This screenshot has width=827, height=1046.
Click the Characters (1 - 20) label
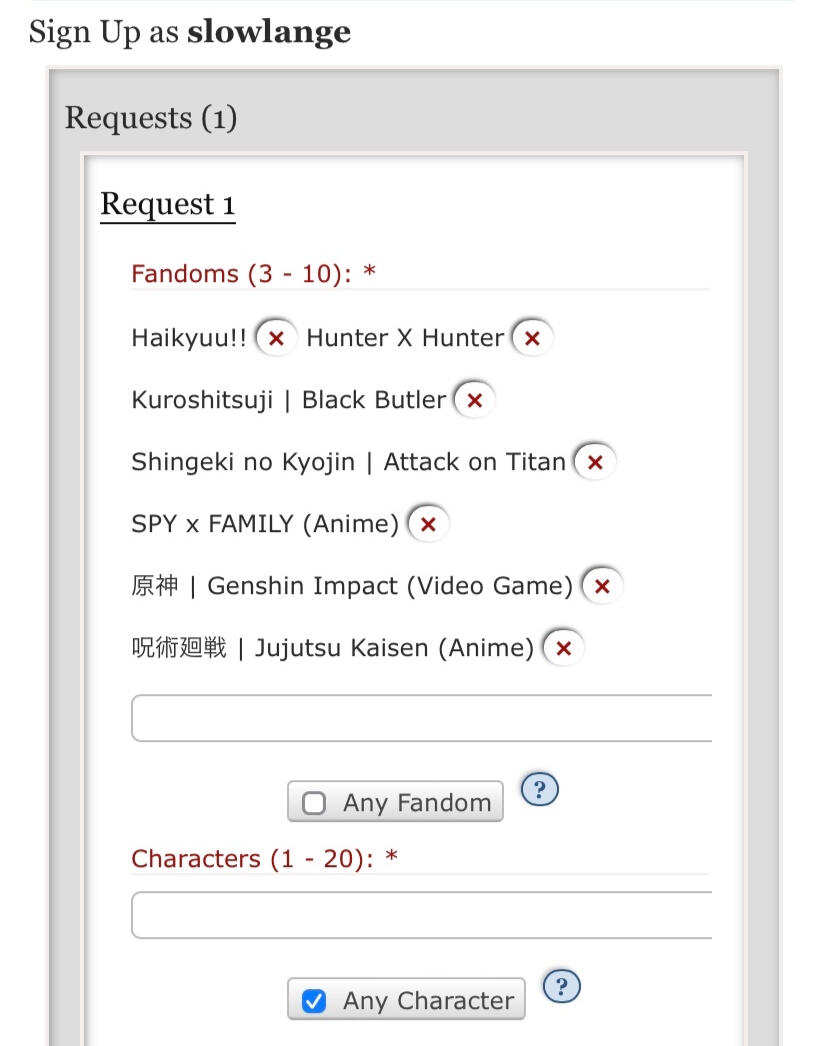264,859
